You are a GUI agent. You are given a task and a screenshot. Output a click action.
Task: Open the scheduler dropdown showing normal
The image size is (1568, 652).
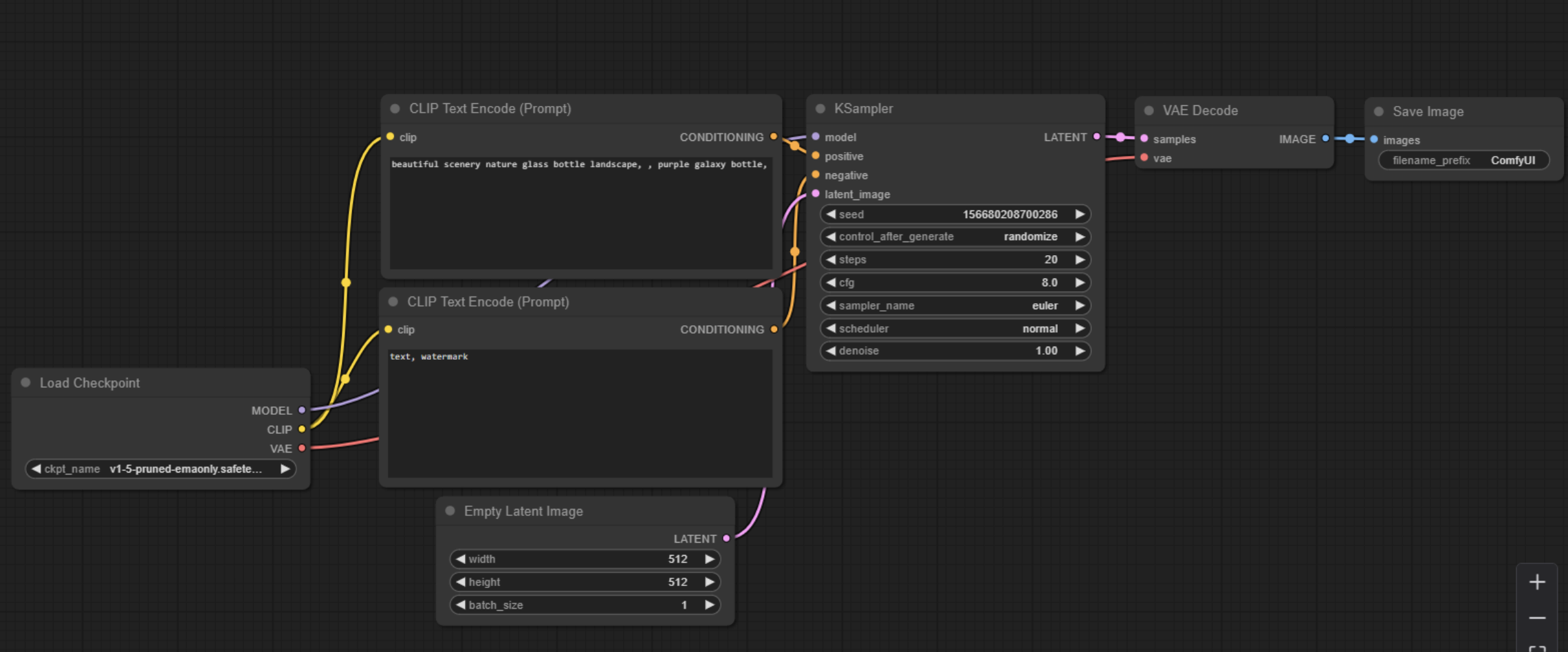[955, 328]
